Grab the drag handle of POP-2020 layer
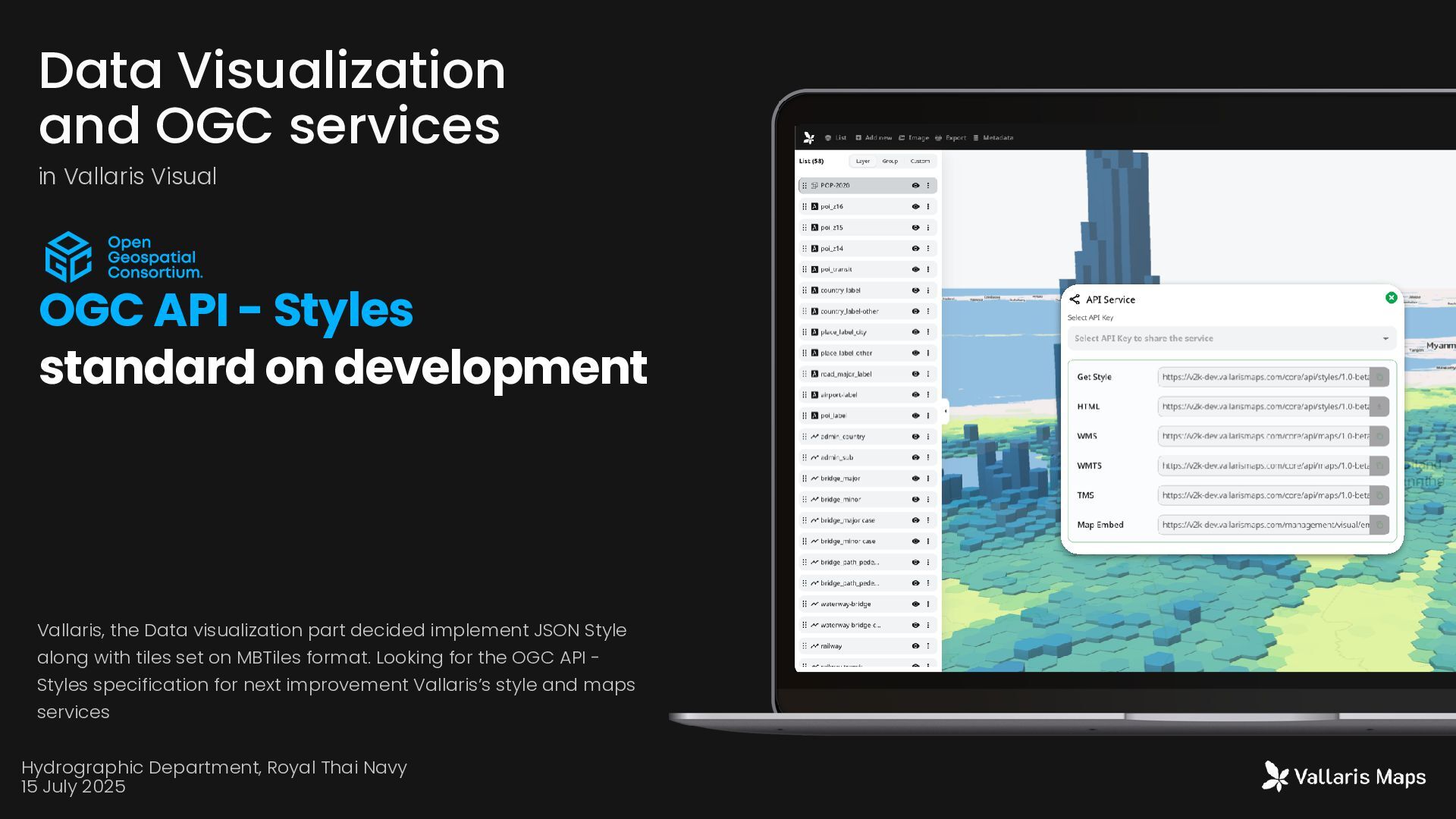 pyautogui.click(x=805, y=186)
